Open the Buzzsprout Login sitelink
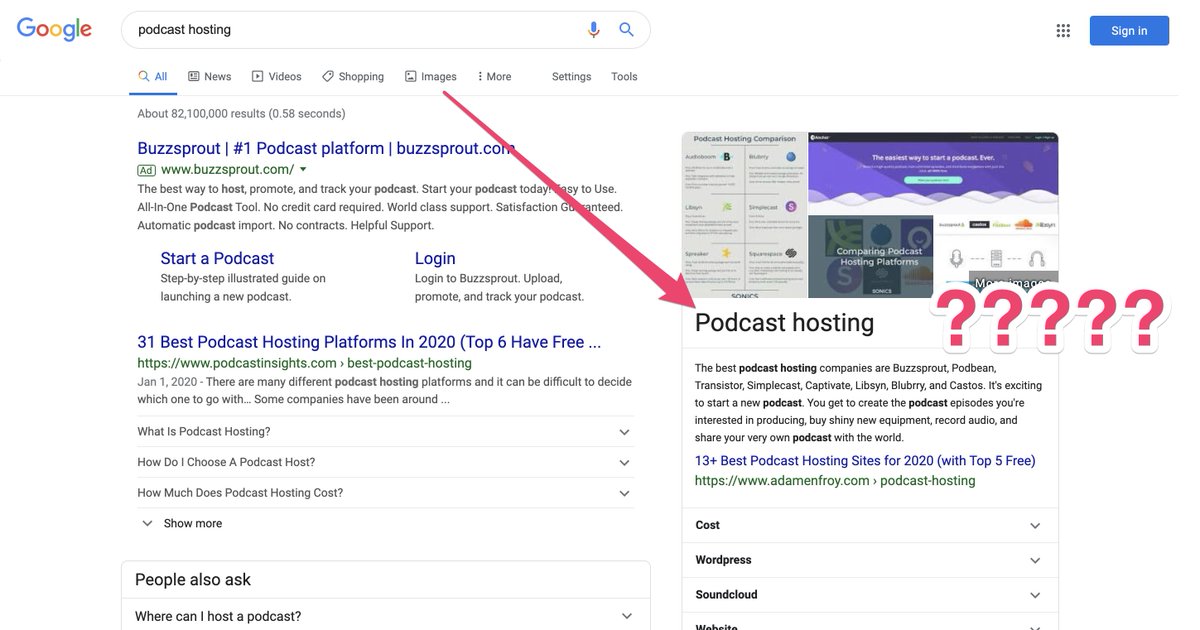The image size is (1200, 630). (435, 258)
